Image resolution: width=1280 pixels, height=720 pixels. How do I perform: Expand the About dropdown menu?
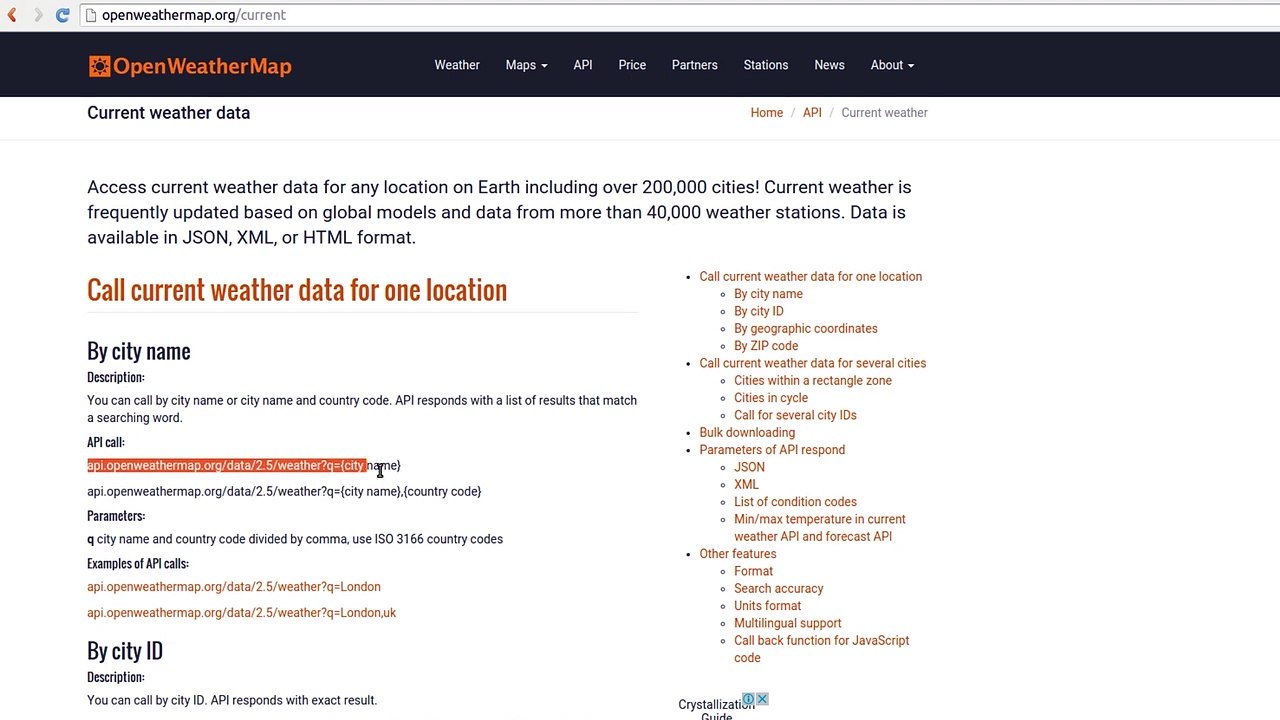pyautogui.click(x=892, y=65)
